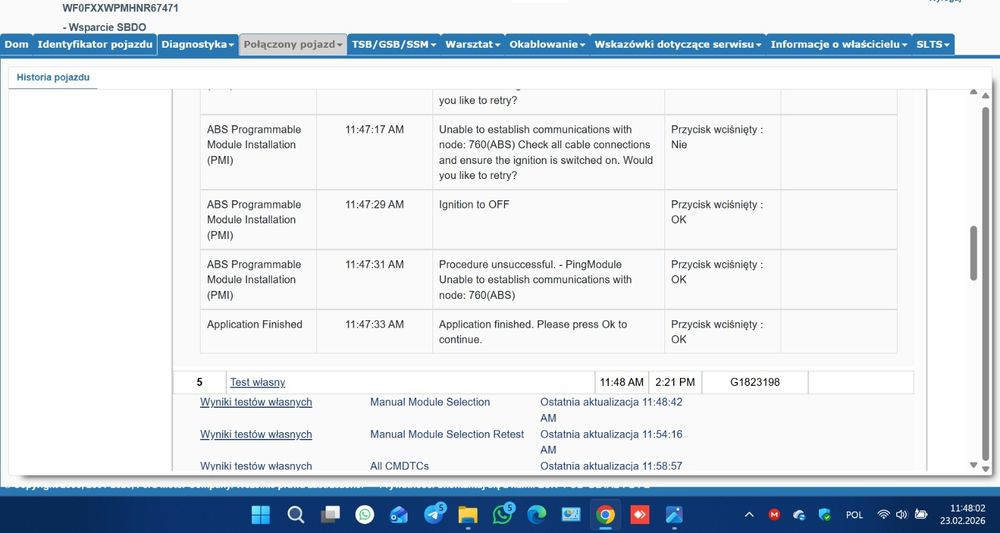Open the Test własny session link

coord(258,383)
